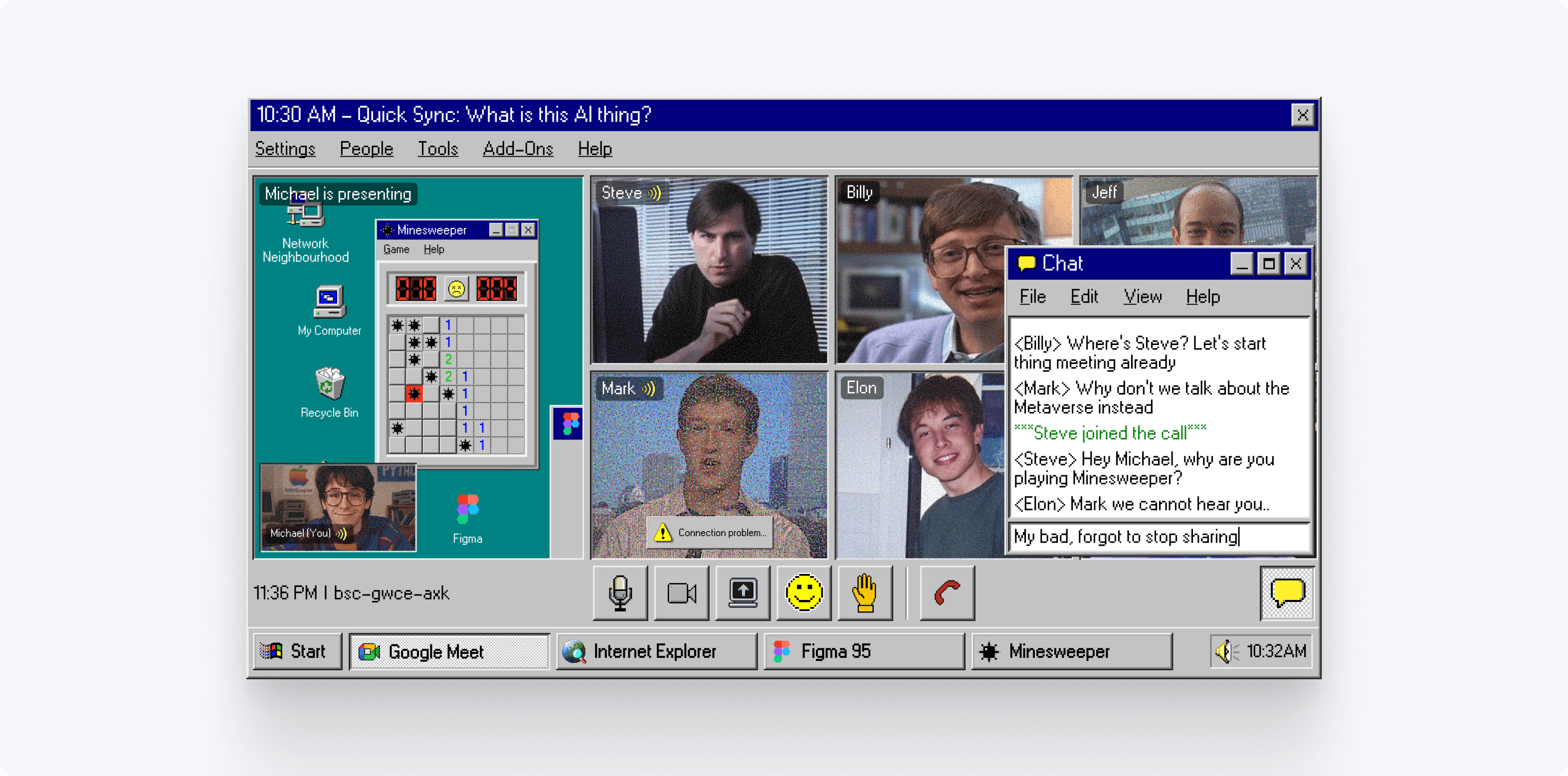Click the speaking indicator next to Mark's name
The image size is (1568, 776).
tap(649, 389)
